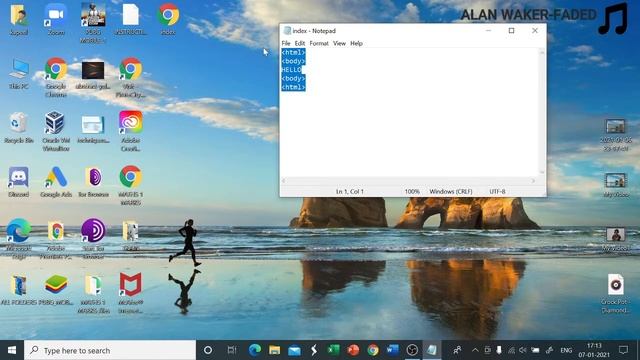Open the Mail app from the taskbar
Viewport: 640px width, 360px height.
(x=294, y=350)
